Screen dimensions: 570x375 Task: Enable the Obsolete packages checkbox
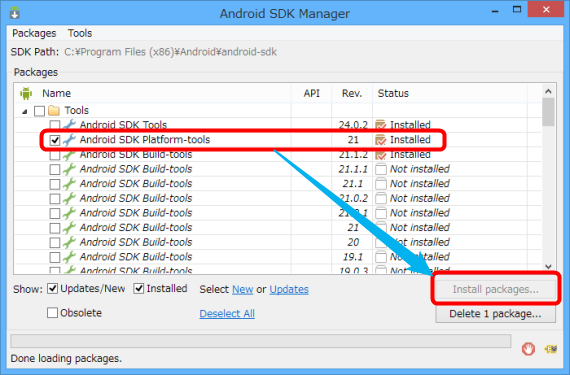(52, 312)
